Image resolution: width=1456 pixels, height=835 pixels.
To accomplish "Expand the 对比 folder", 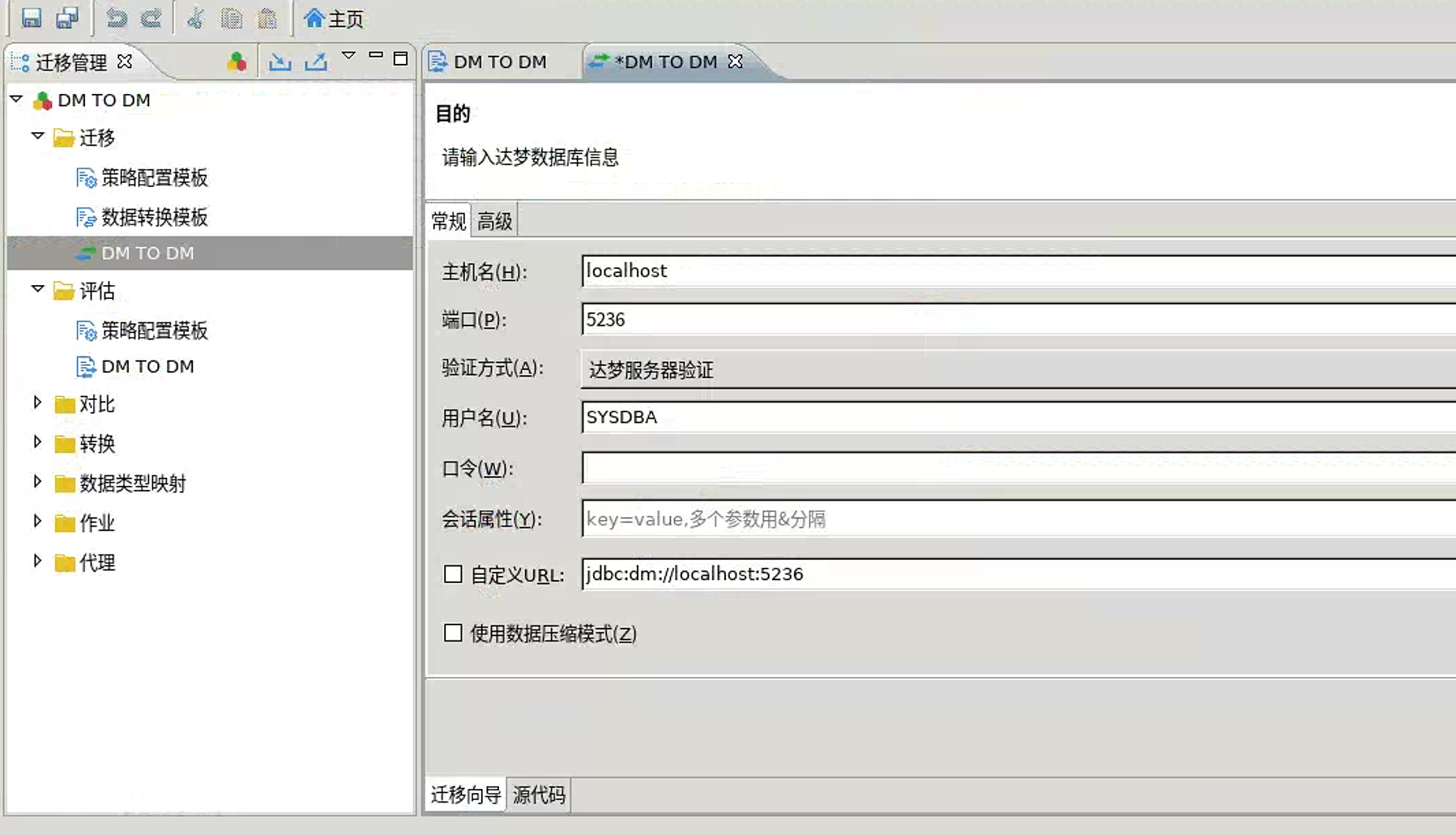I will [37, 403].
